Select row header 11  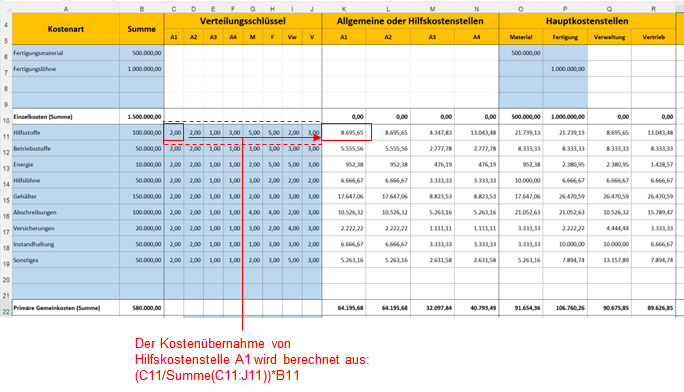pos(6,136)
